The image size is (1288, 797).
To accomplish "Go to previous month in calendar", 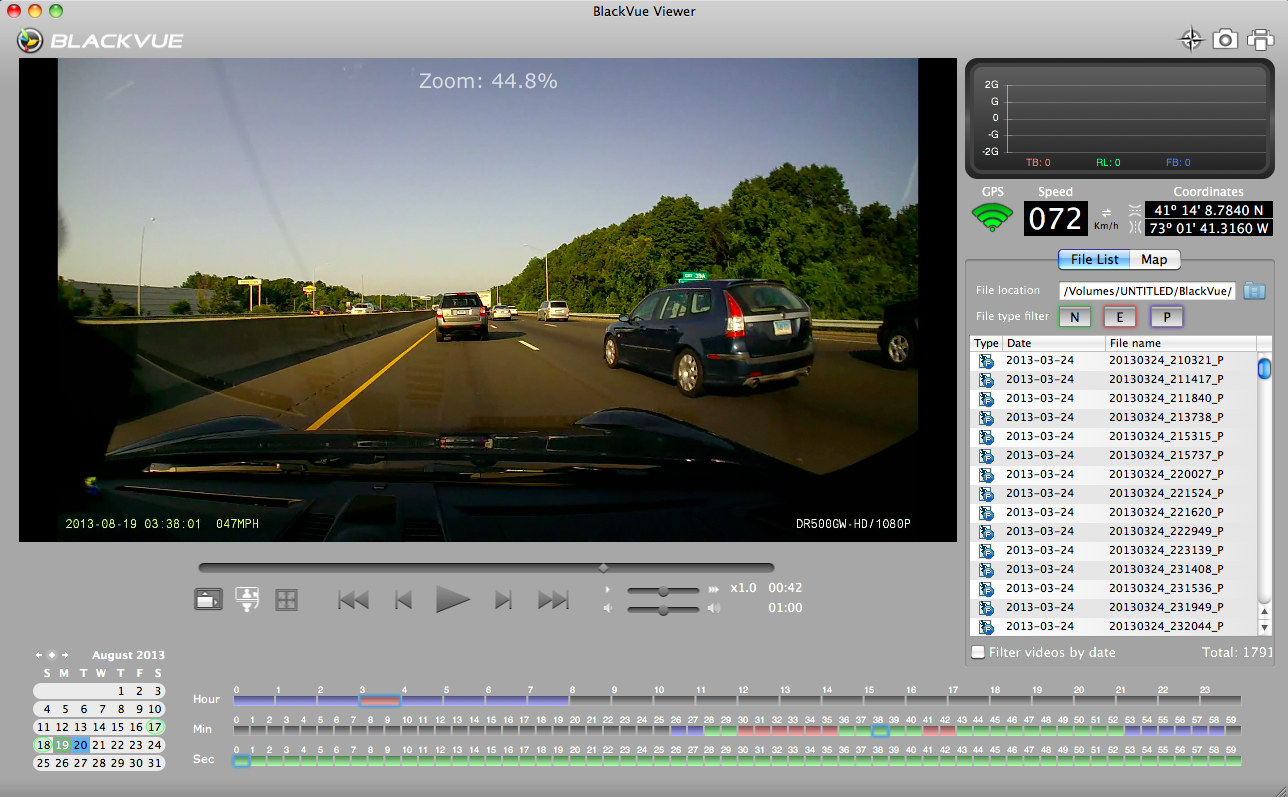I will coord(39,655).
